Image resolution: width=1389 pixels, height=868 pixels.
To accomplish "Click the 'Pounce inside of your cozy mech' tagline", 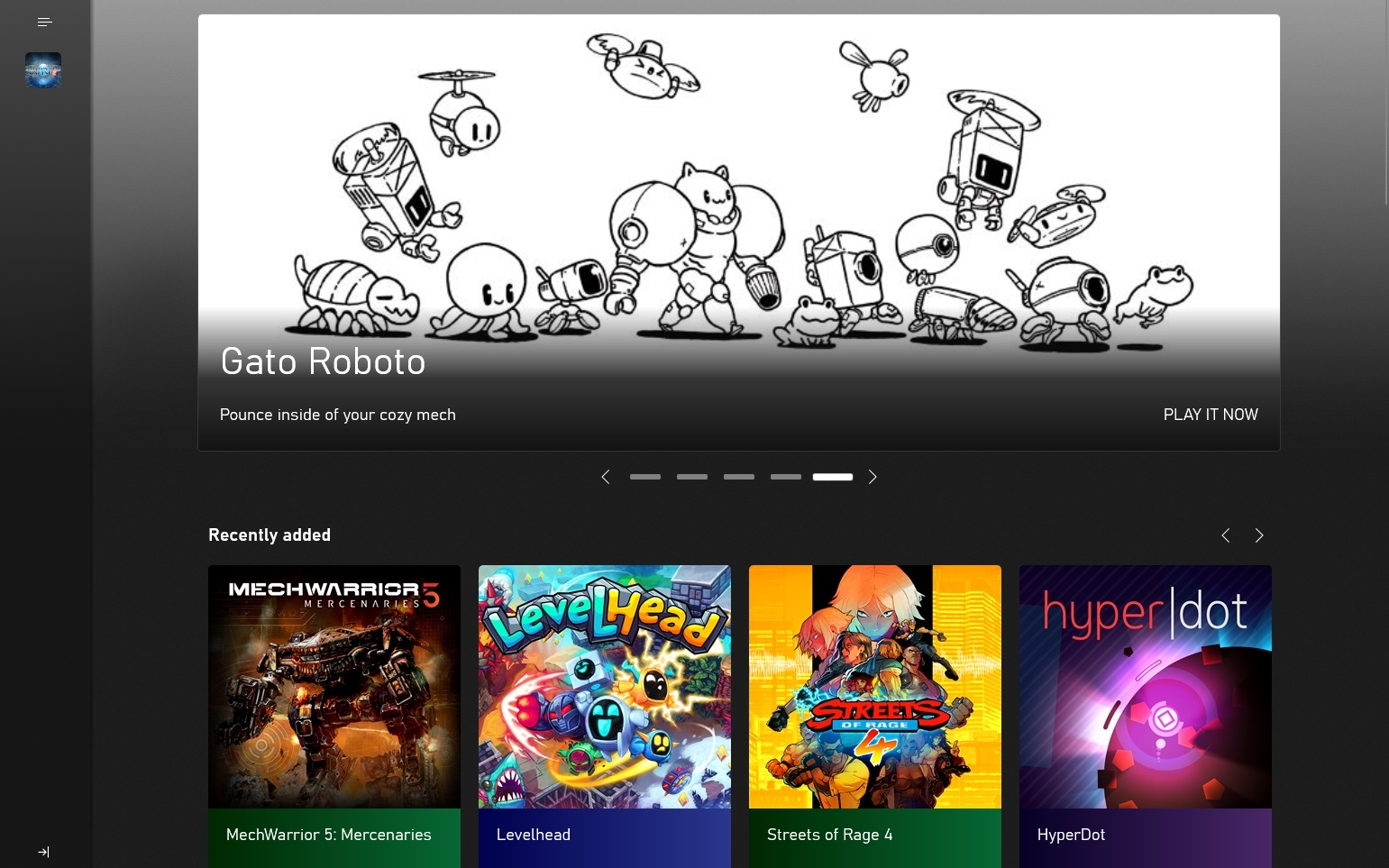I will coord(338,415).
